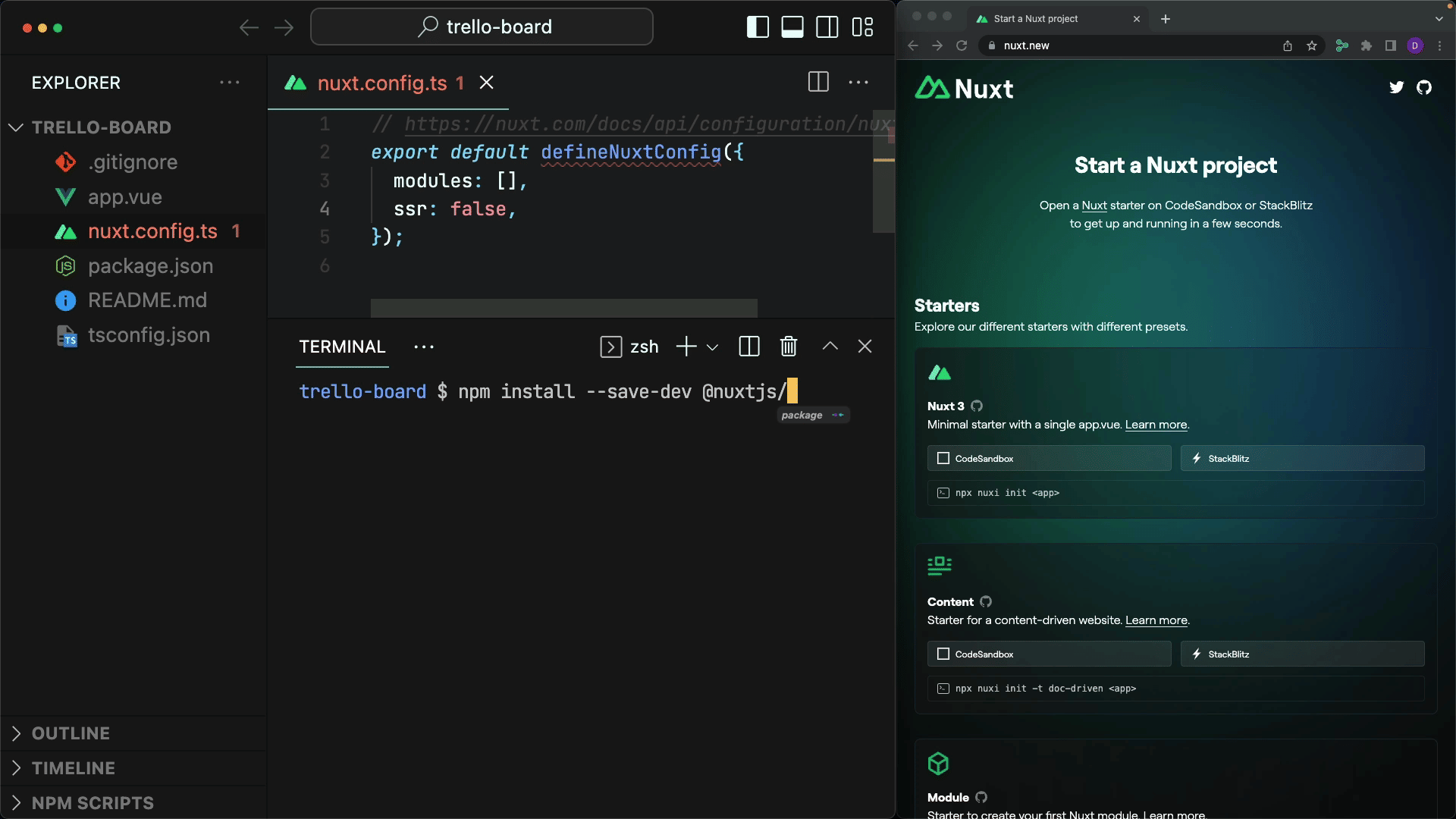The image size is (1456, 819).
Task: Share the current page from address bar
Action: (1288, 45)
